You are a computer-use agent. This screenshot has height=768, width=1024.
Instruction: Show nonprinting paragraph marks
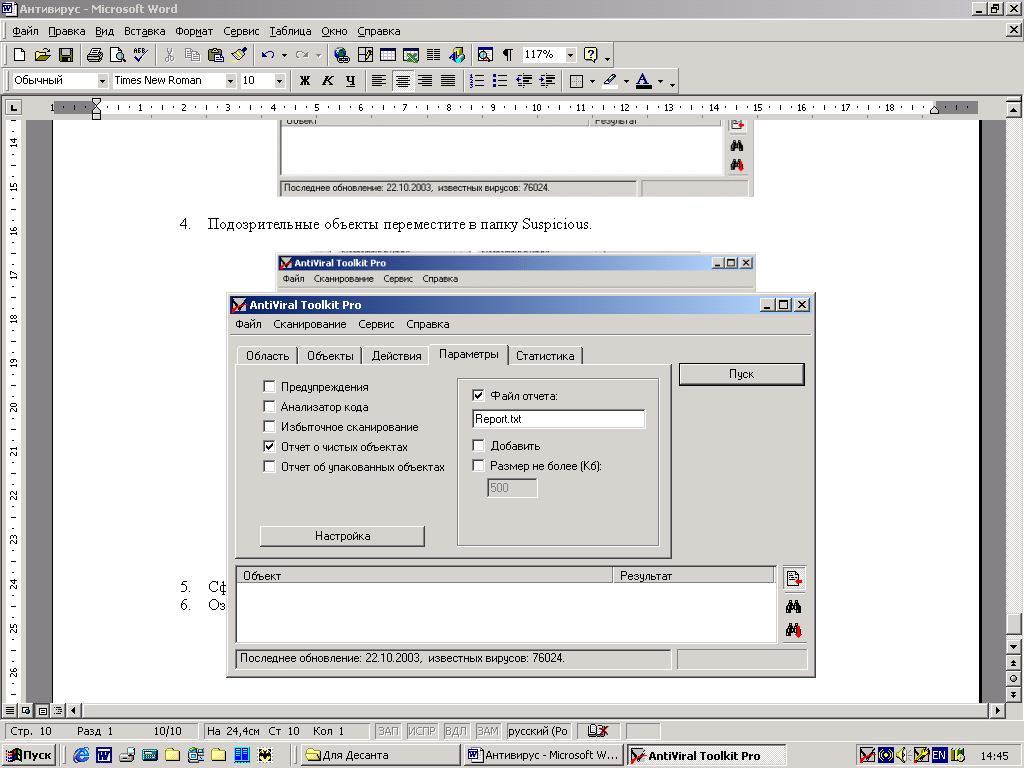tap(508, 55)
